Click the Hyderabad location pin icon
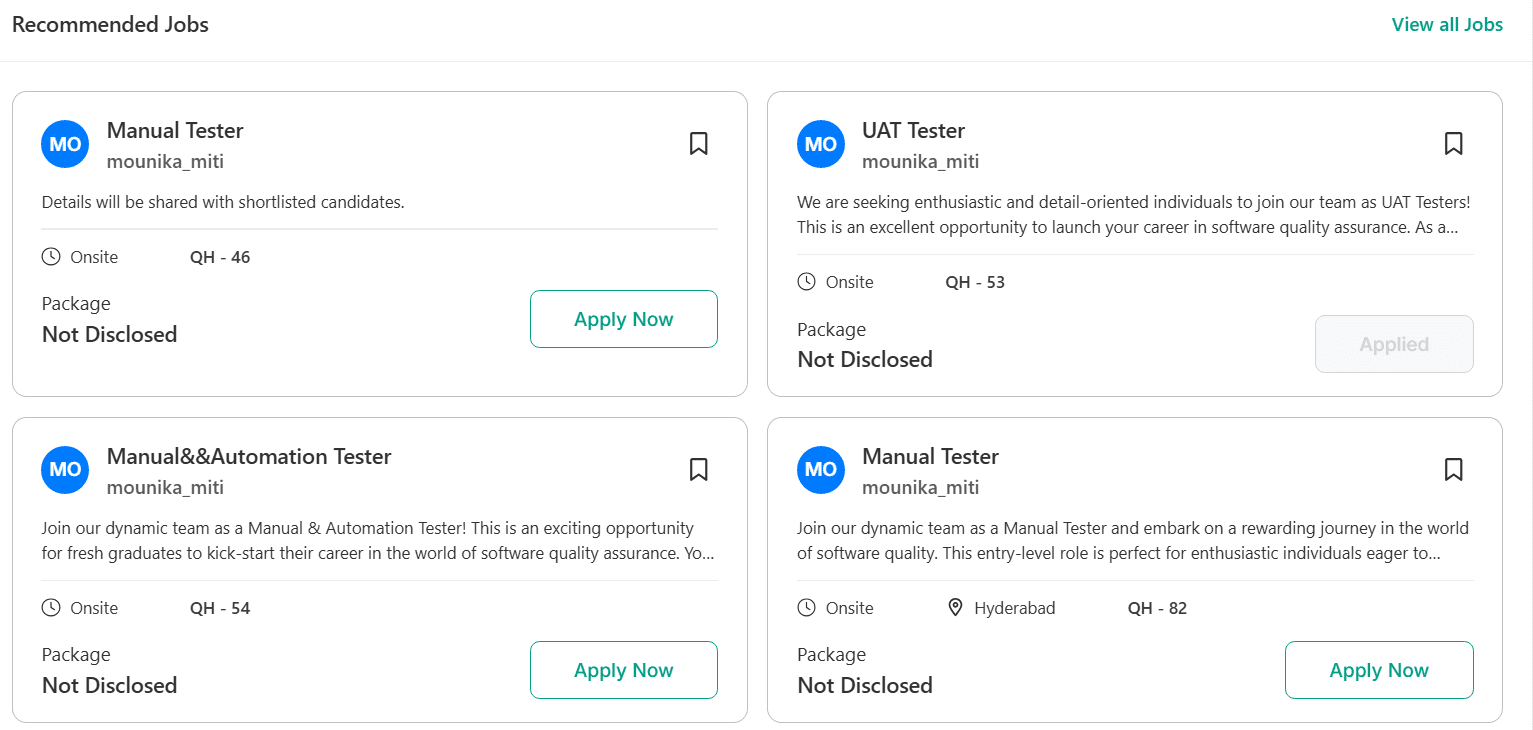This screenshot has width=1533, height=730. pyautogui.click(x=956, y=607)
